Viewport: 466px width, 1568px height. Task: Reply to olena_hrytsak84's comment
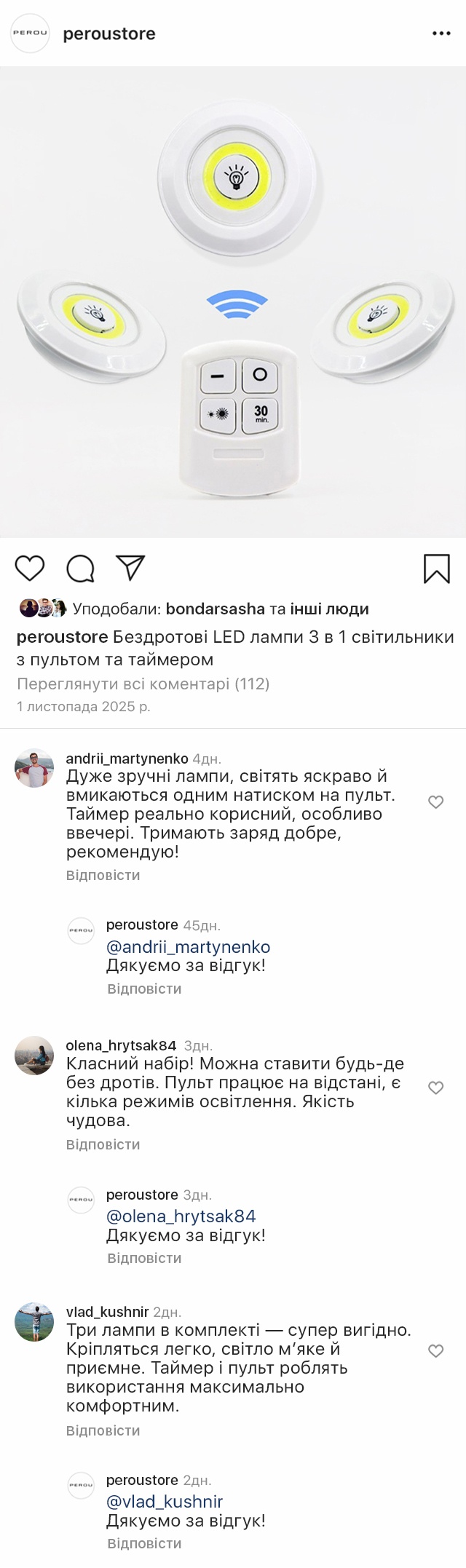[103, 1144]
